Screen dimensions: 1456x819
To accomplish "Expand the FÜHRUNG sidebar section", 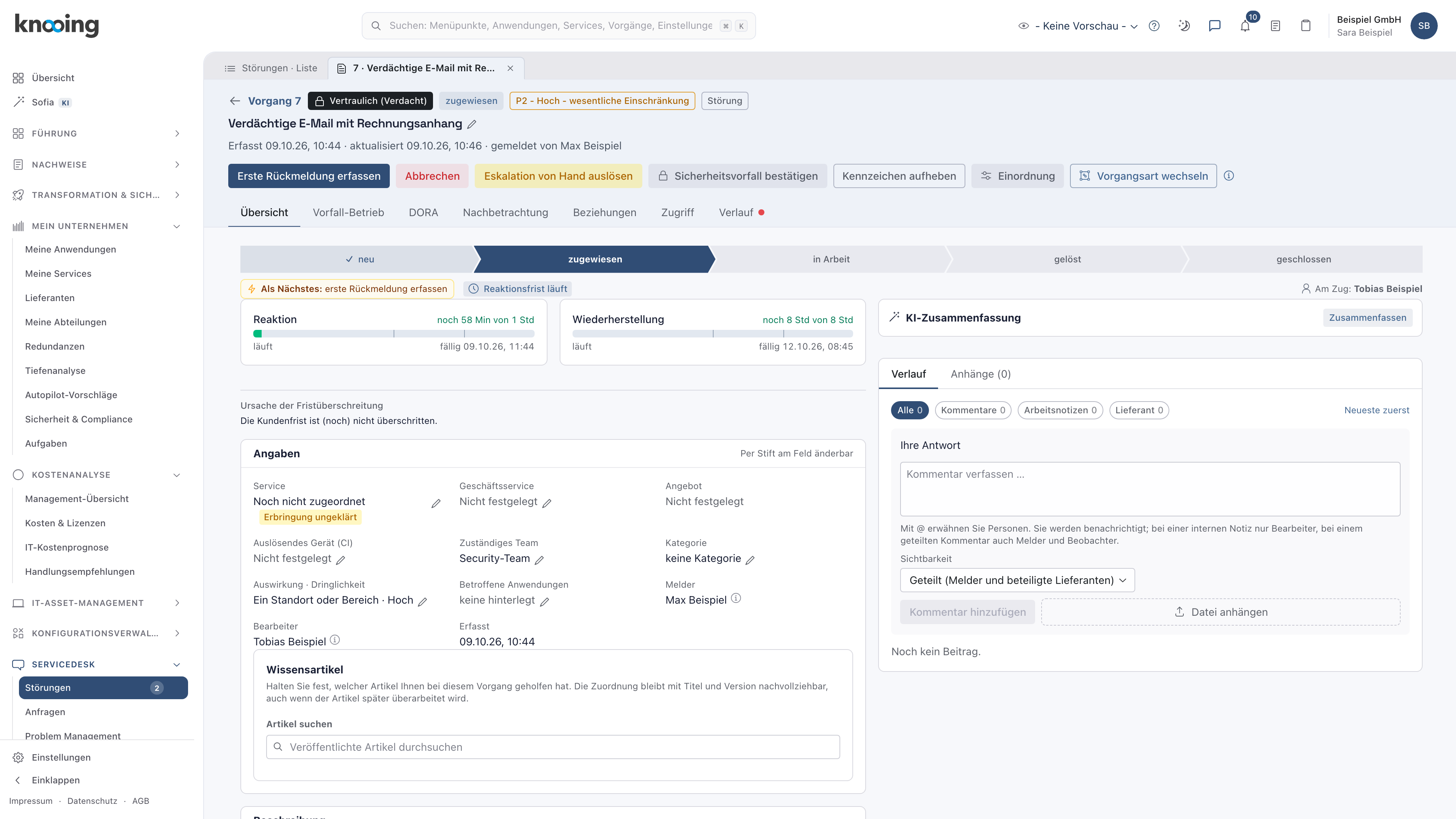I will pyautogui.click(x=97, y=133).
